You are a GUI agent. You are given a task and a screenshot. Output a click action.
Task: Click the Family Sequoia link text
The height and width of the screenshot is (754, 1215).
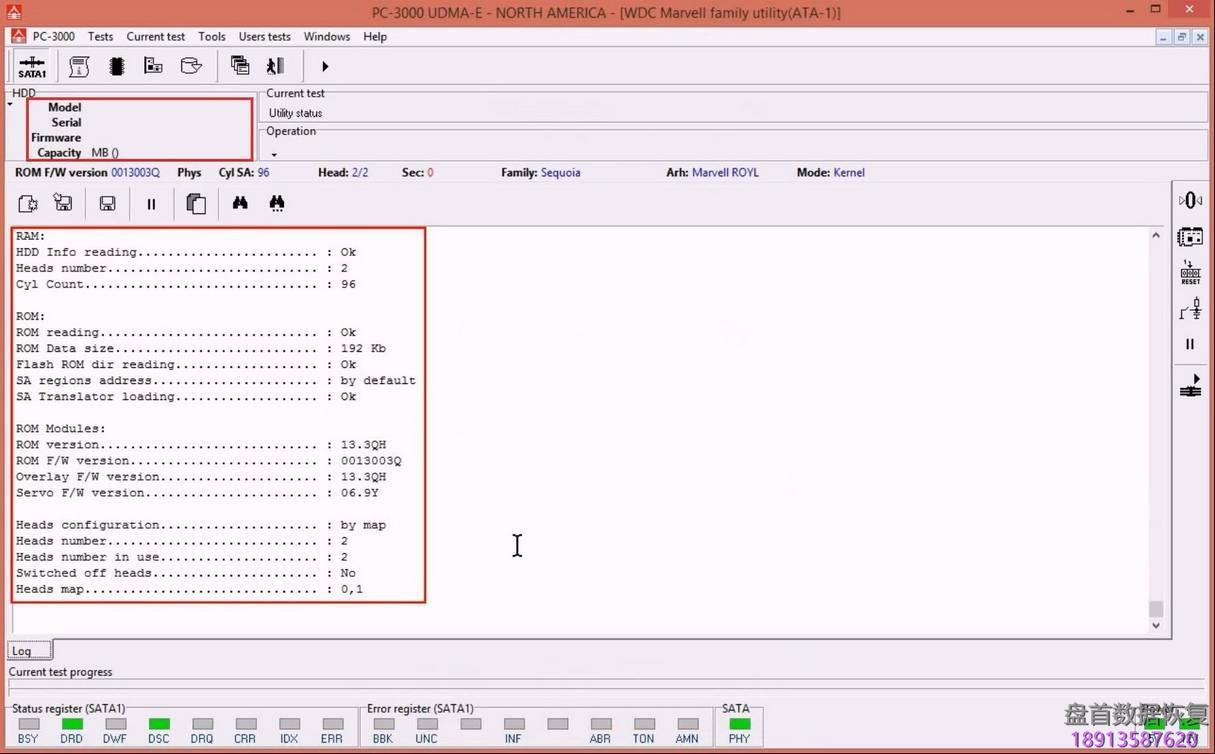(x=560, y=172)
